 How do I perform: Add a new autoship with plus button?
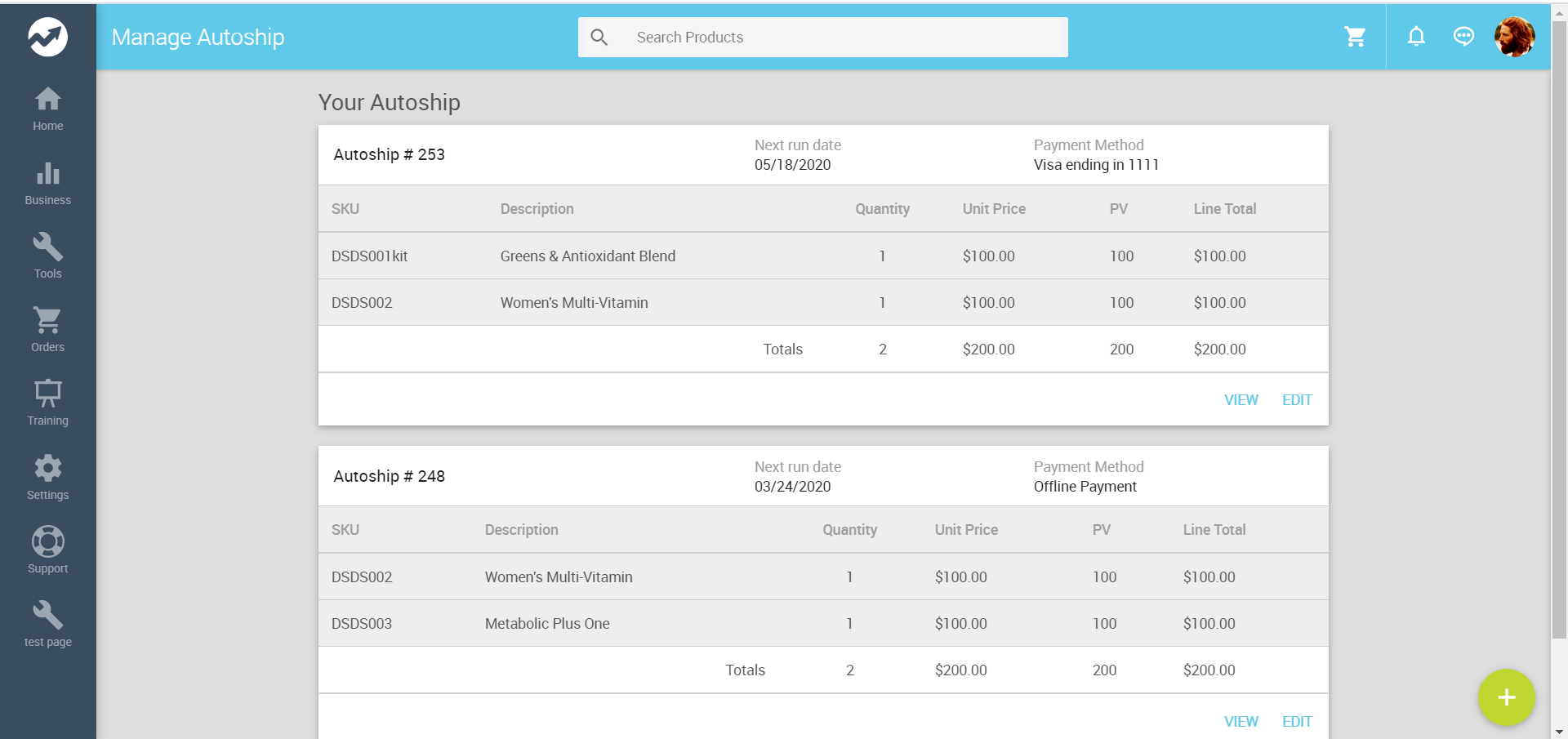(1506, 697)
